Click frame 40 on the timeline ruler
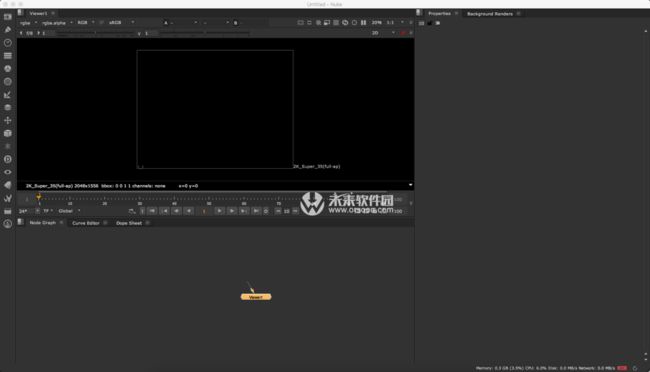650x372 pixels. click(x=174, y=202)
